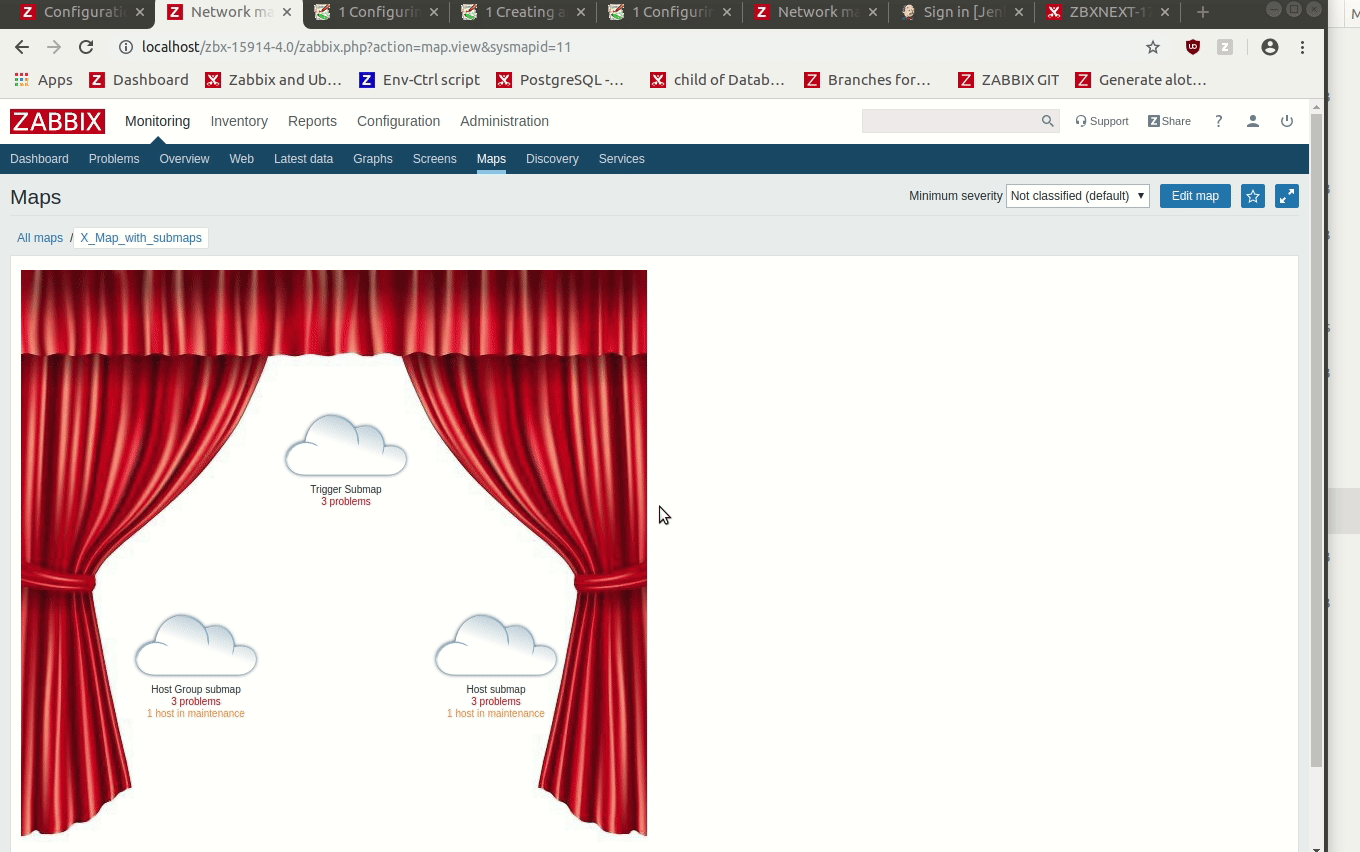The width and height of the screenshot is (1360, 852).
Task: Click the browser address bar
Action: coord(630,47)
